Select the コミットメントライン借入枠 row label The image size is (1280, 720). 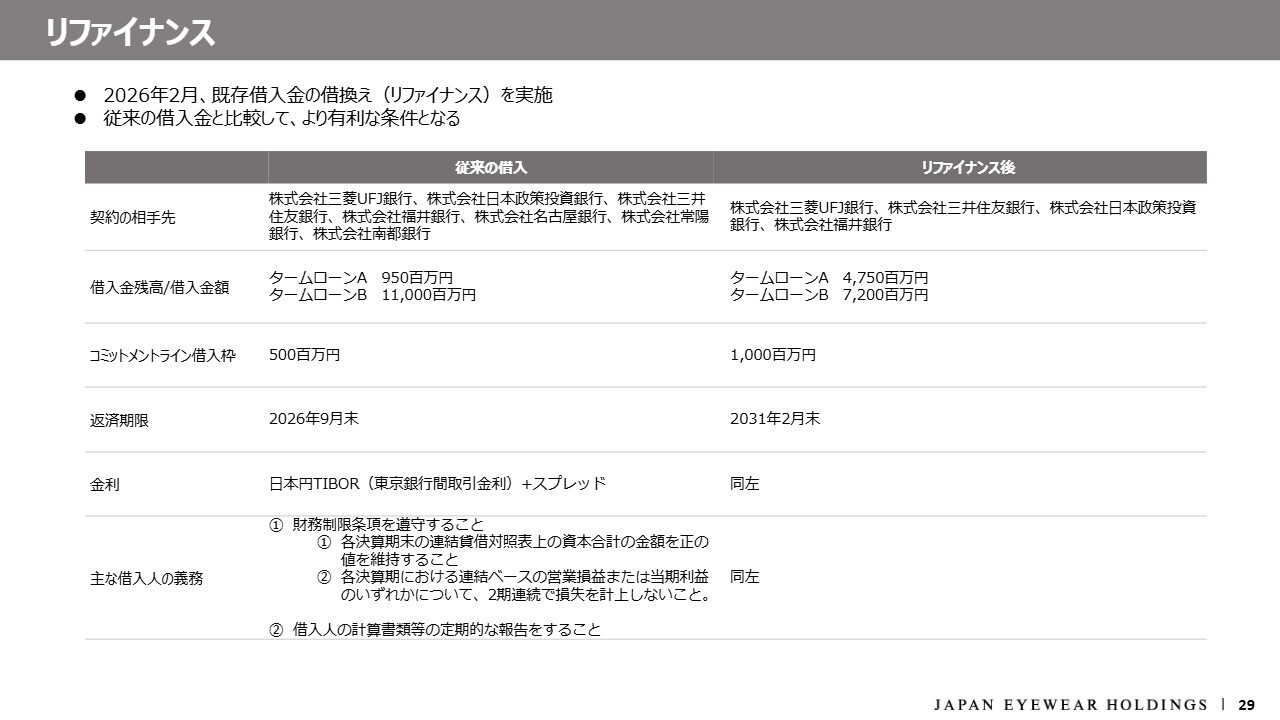pyautogui.click(x=162, y=355)
